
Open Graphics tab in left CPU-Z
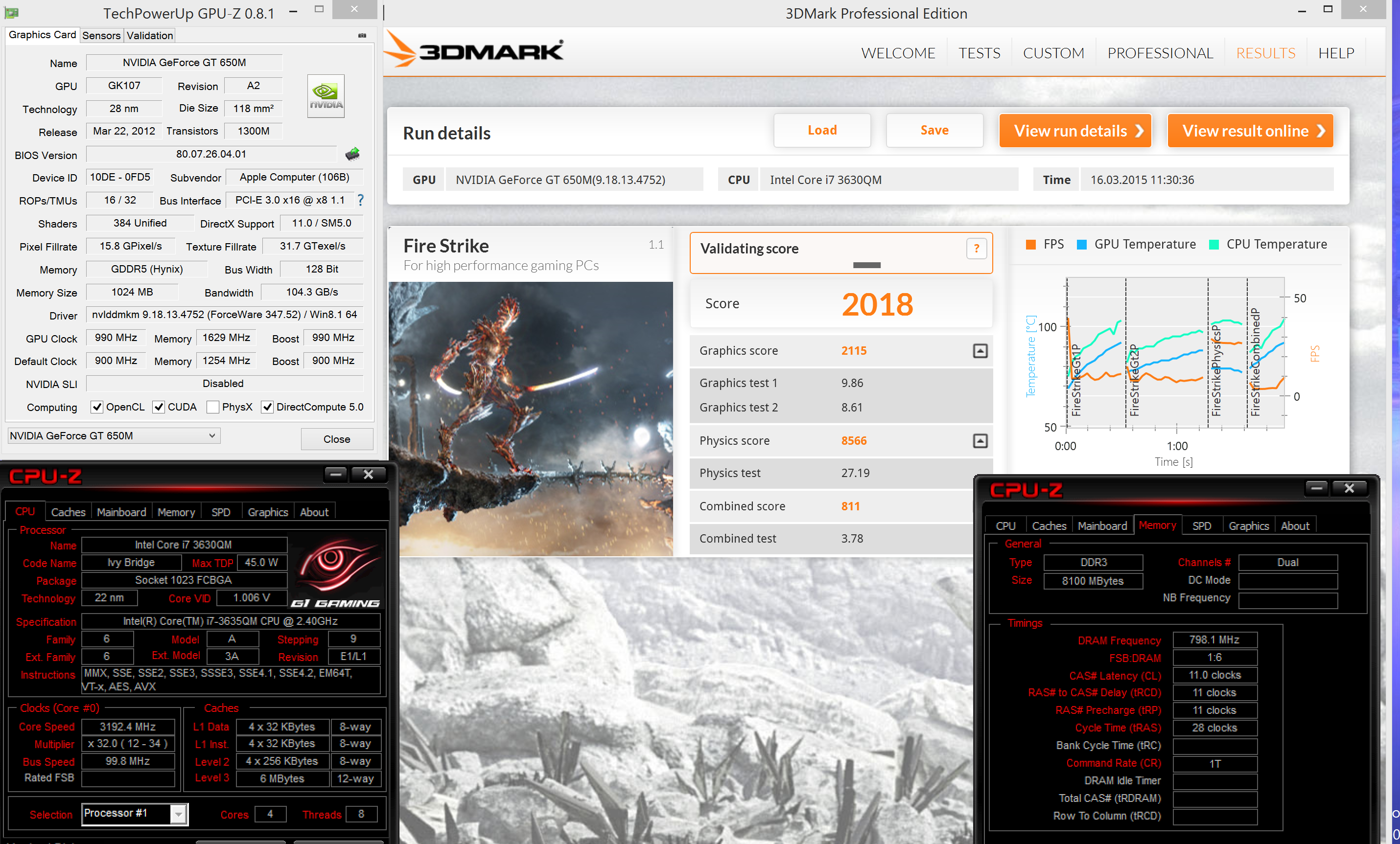click(268, 512)
